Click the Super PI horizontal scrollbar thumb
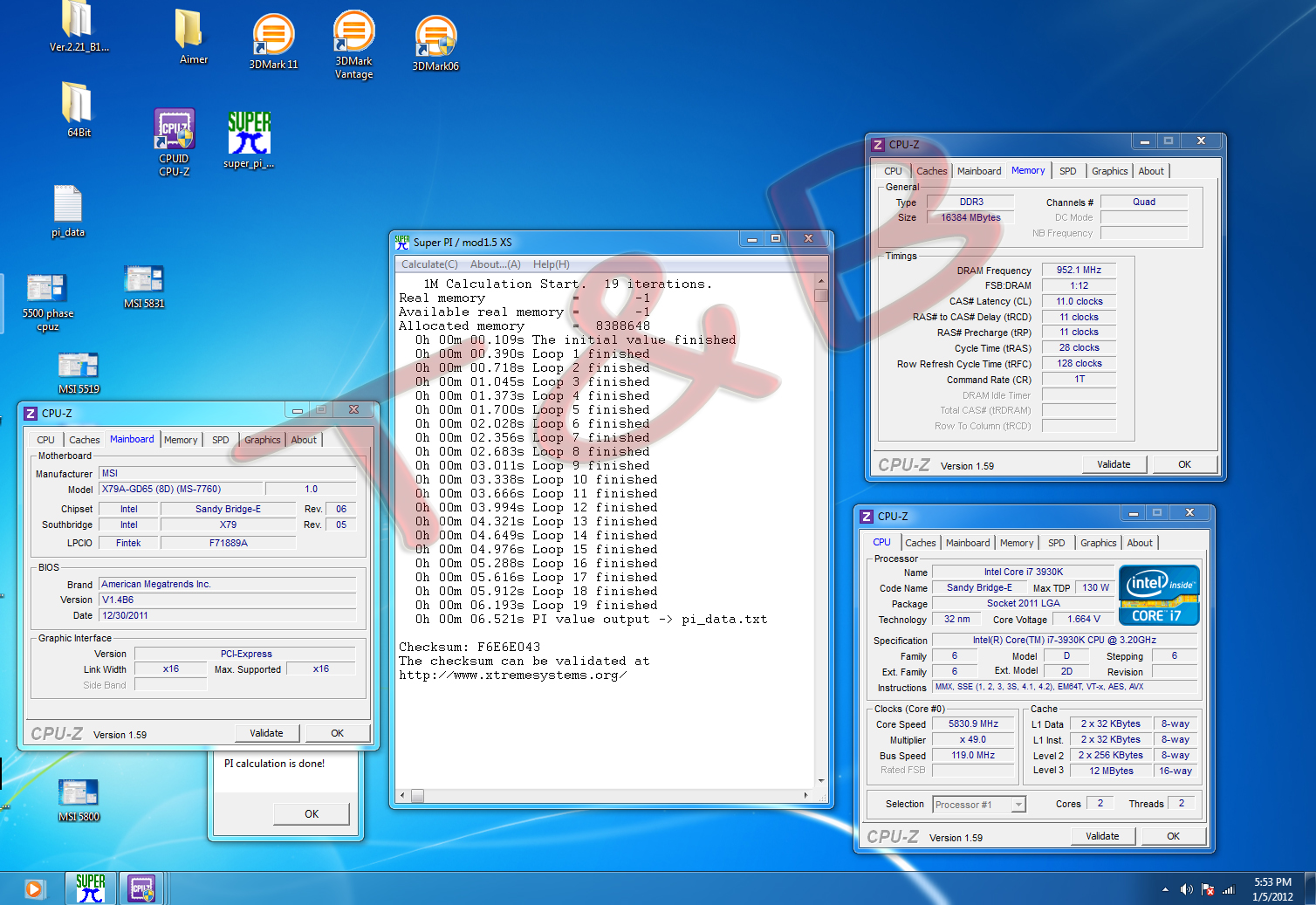This screenshot has height=905, width=1316. point(417,796)
